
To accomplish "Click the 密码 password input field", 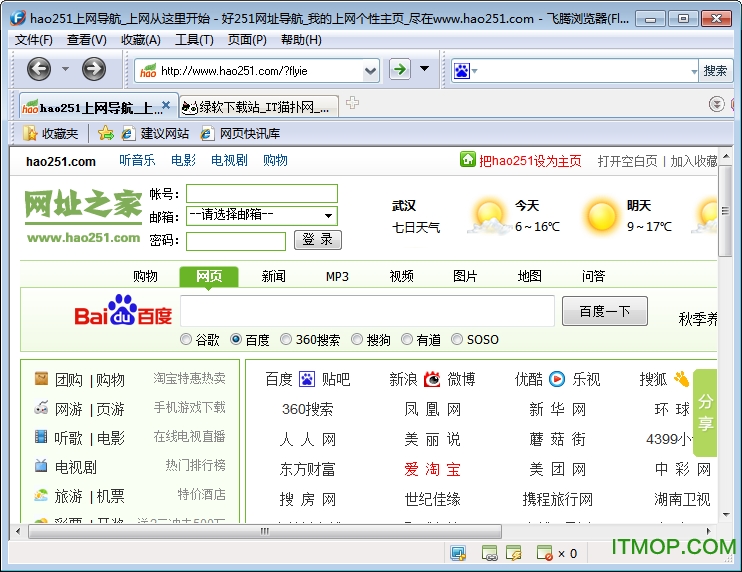I will click(236, 241).
